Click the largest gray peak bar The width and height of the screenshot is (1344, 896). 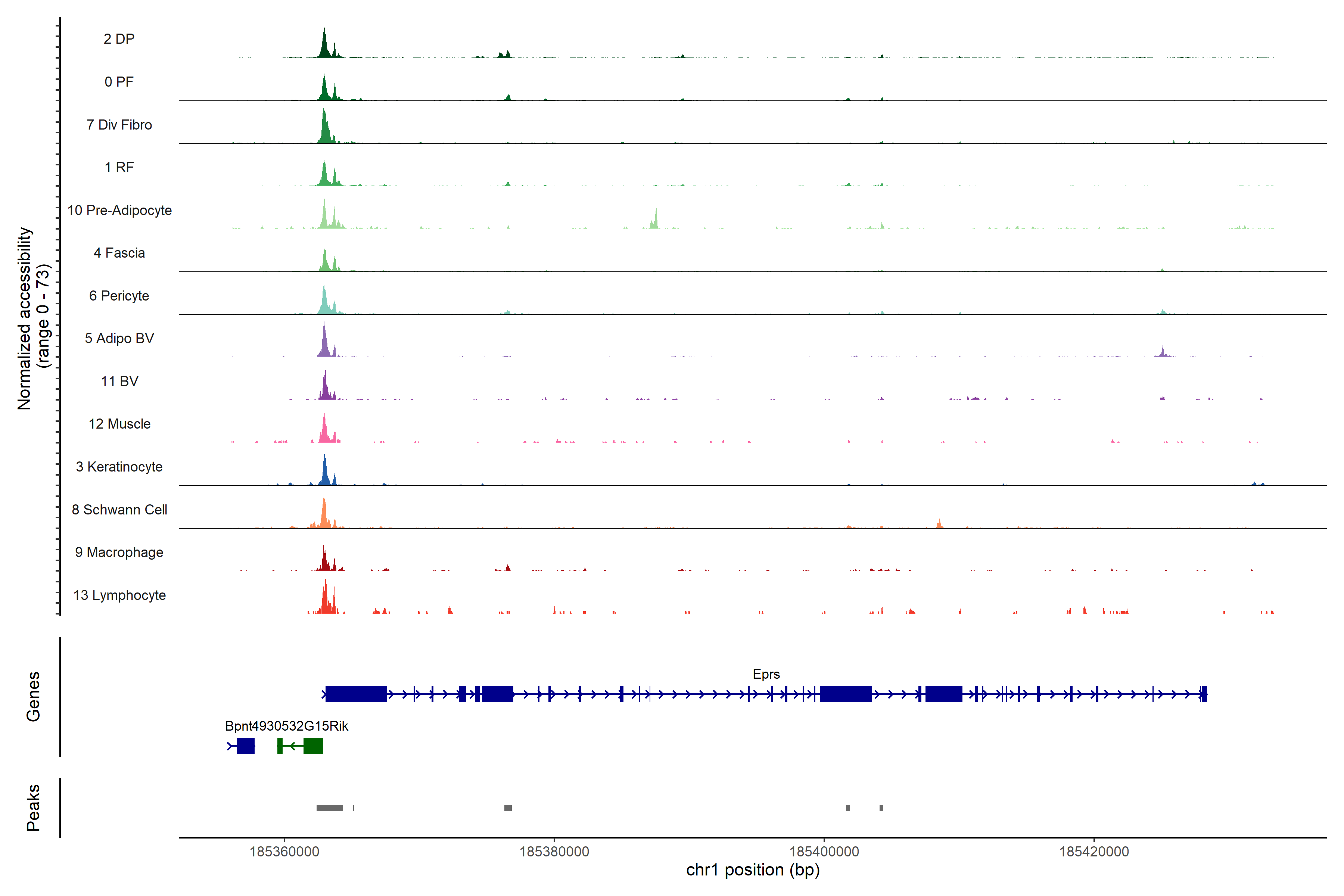click(x=330, y=808)
